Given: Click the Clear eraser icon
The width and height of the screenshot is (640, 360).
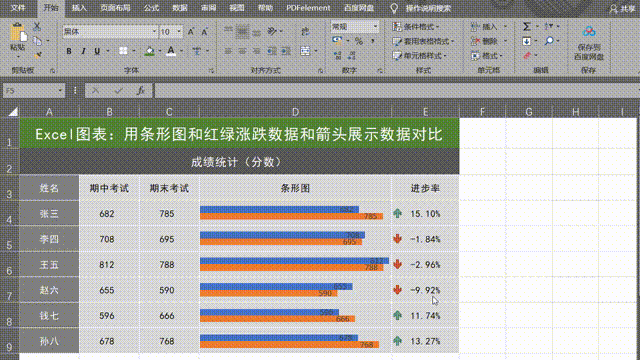Looking at the screenshot, I should [x=527, y=55].
